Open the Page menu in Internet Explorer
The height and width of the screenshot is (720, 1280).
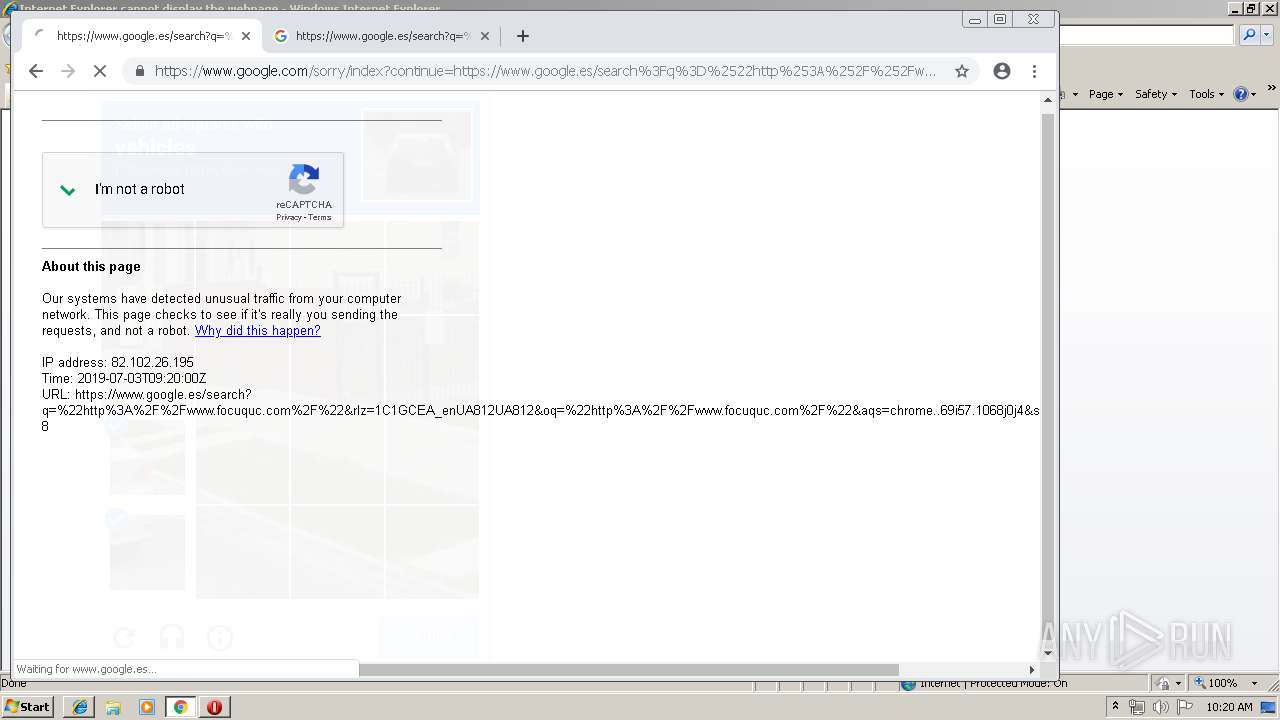pos(1105,94)
